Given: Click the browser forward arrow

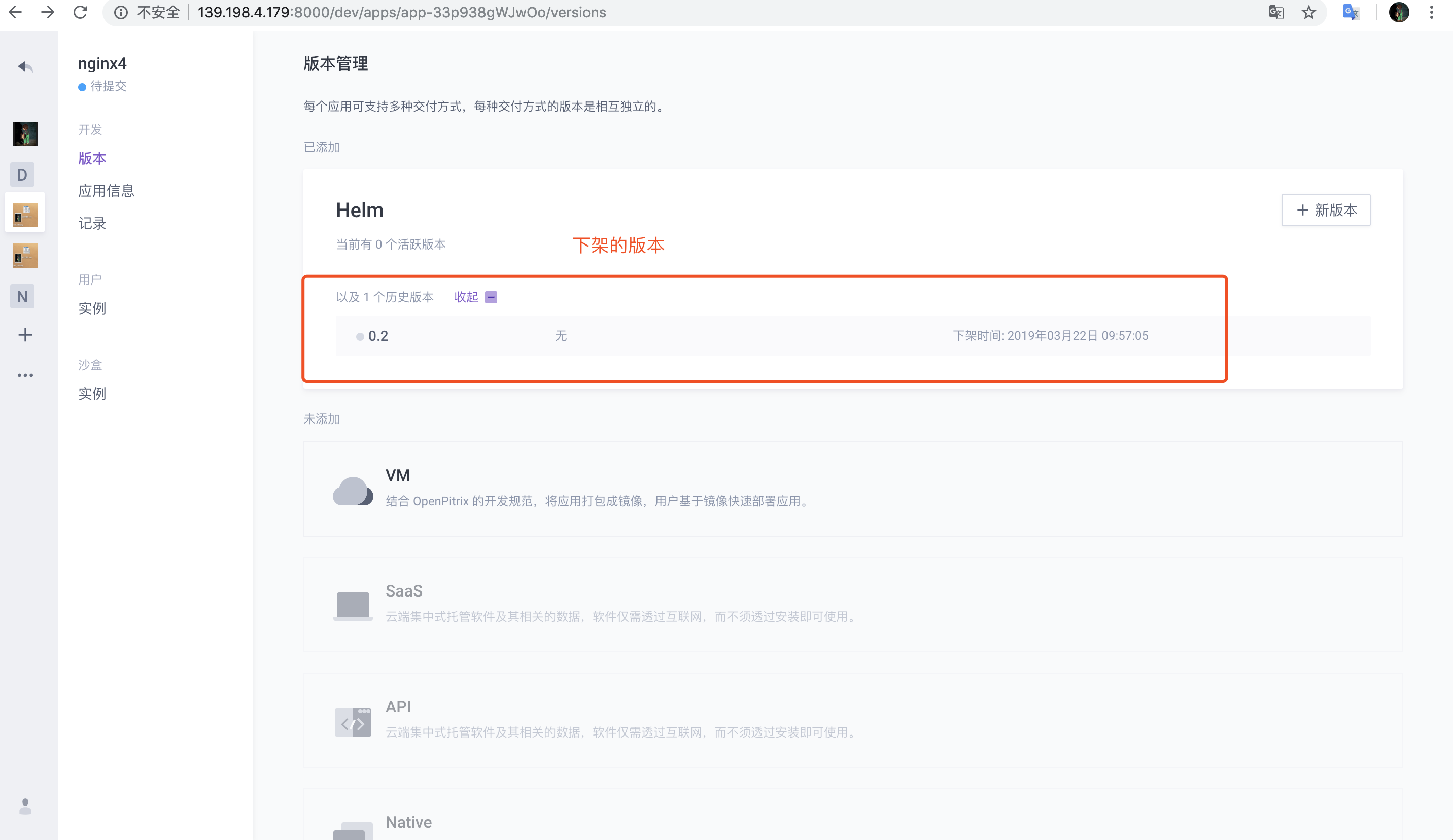Looking at the screenshot, I should click(48, 12).
